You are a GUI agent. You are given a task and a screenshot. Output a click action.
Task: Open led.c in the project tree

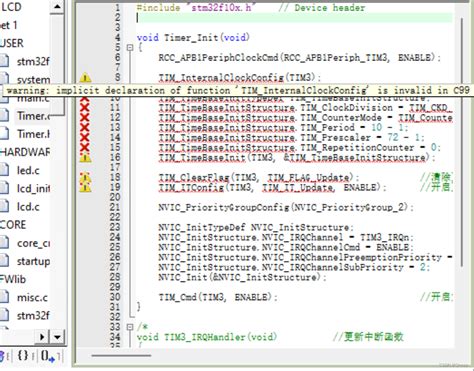(x=28, y=170)
